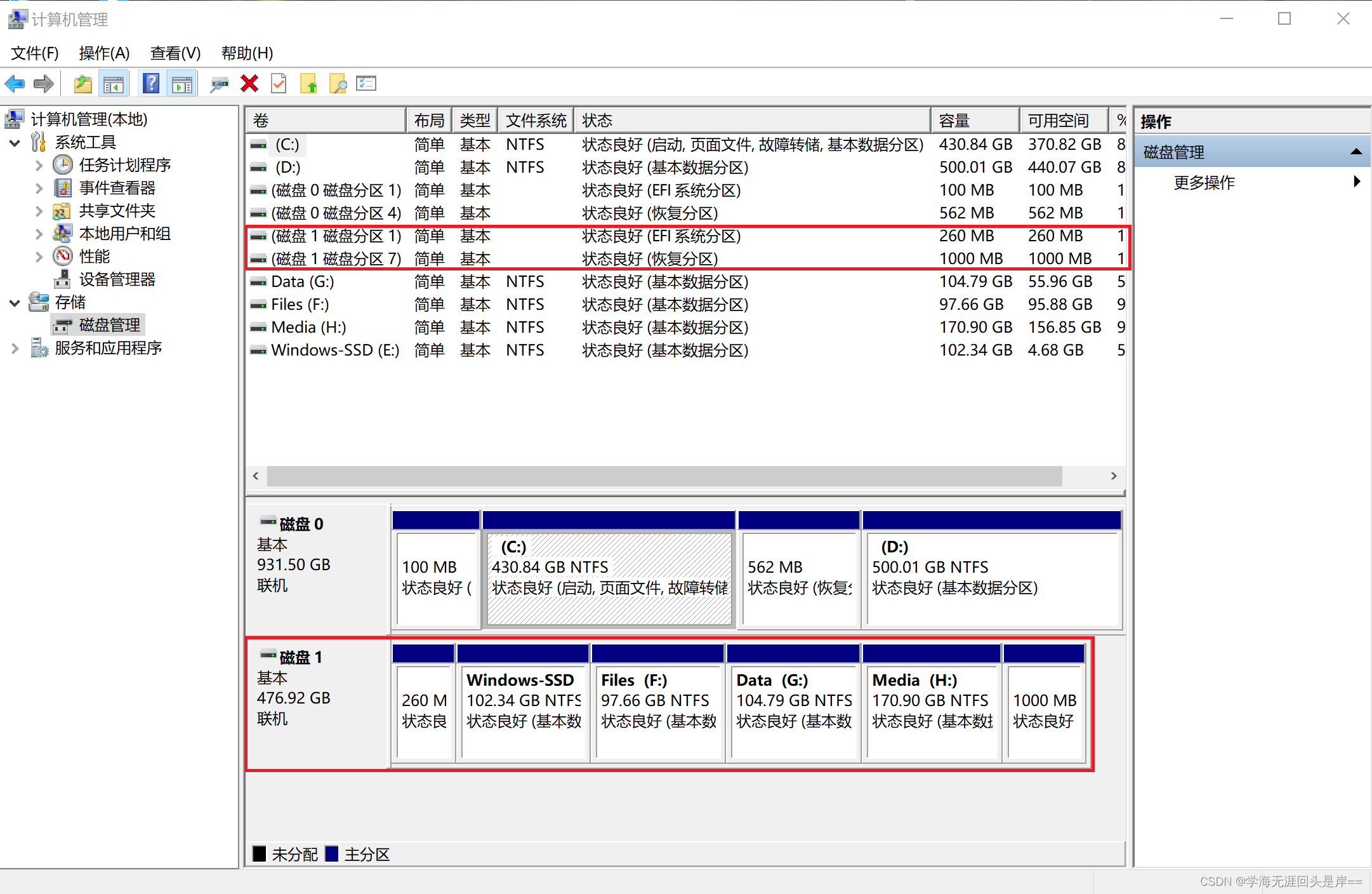Click the blue Help question mark icon
This screenshot has width=1372, height=894.
tap(151, 84)
